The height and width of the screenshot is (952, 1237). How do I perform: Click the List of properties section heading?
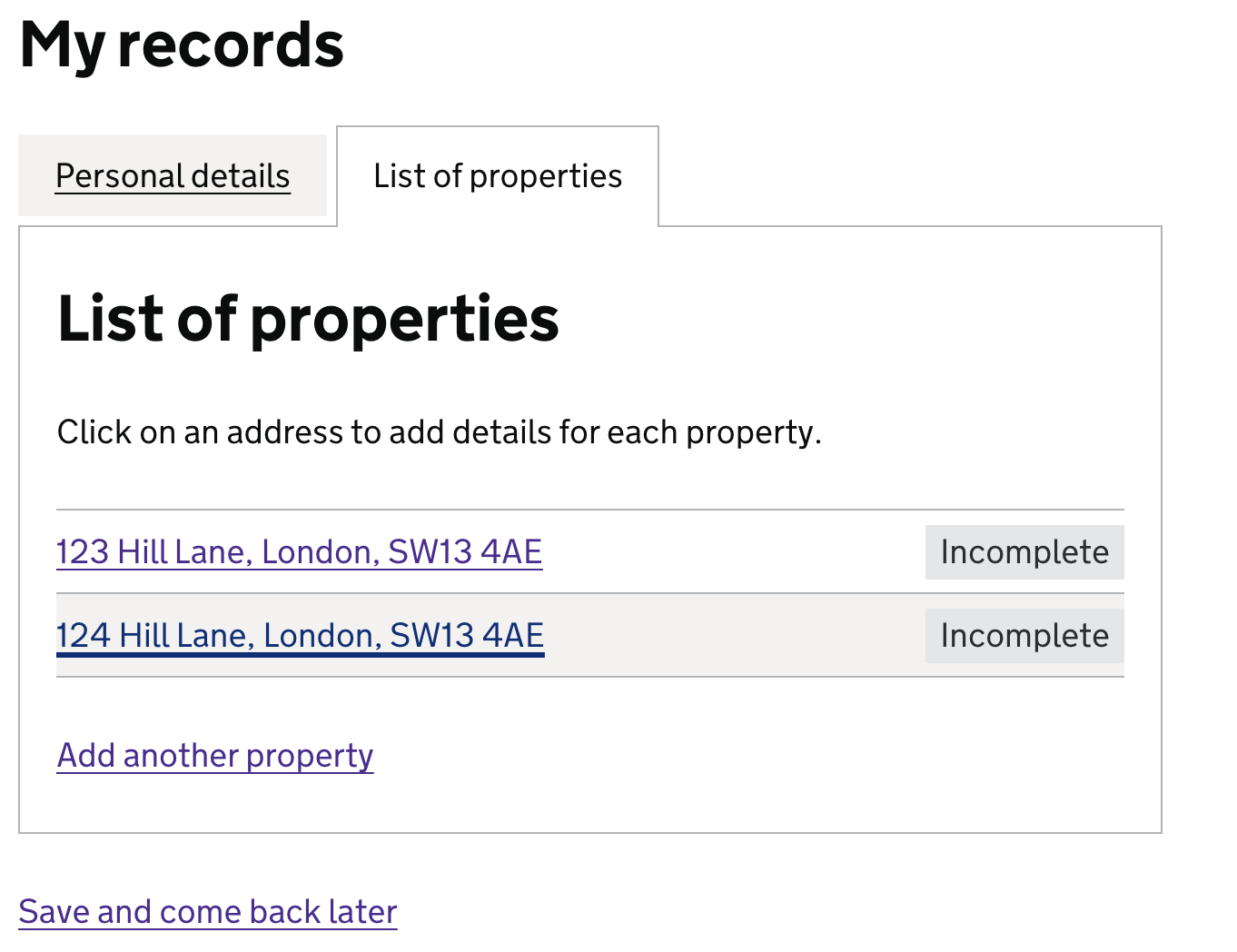coord(308,318)
